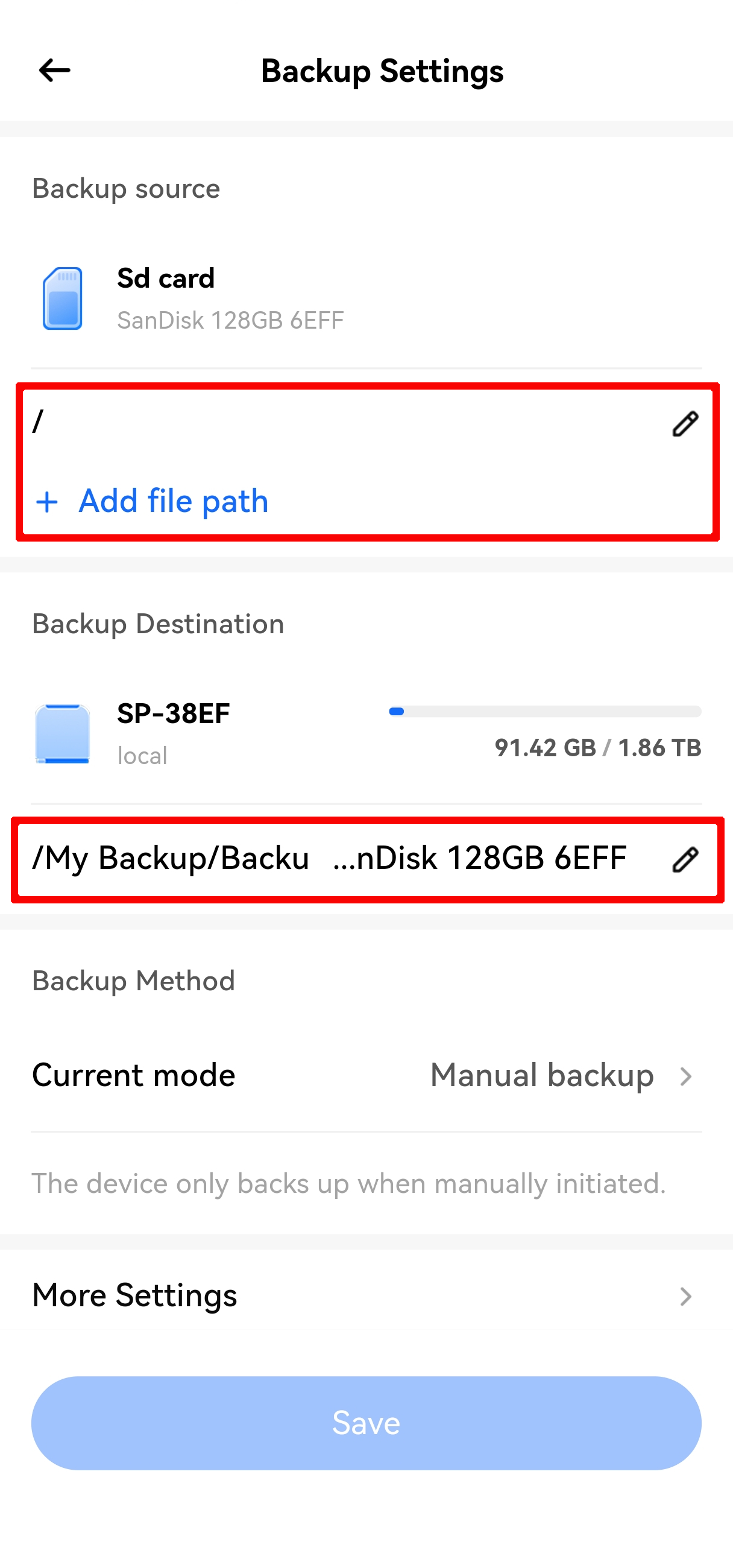This screenshot has width=733, height=1568.
Task: Tap the SP-38EF storage device icon
Action: (62, 733)
